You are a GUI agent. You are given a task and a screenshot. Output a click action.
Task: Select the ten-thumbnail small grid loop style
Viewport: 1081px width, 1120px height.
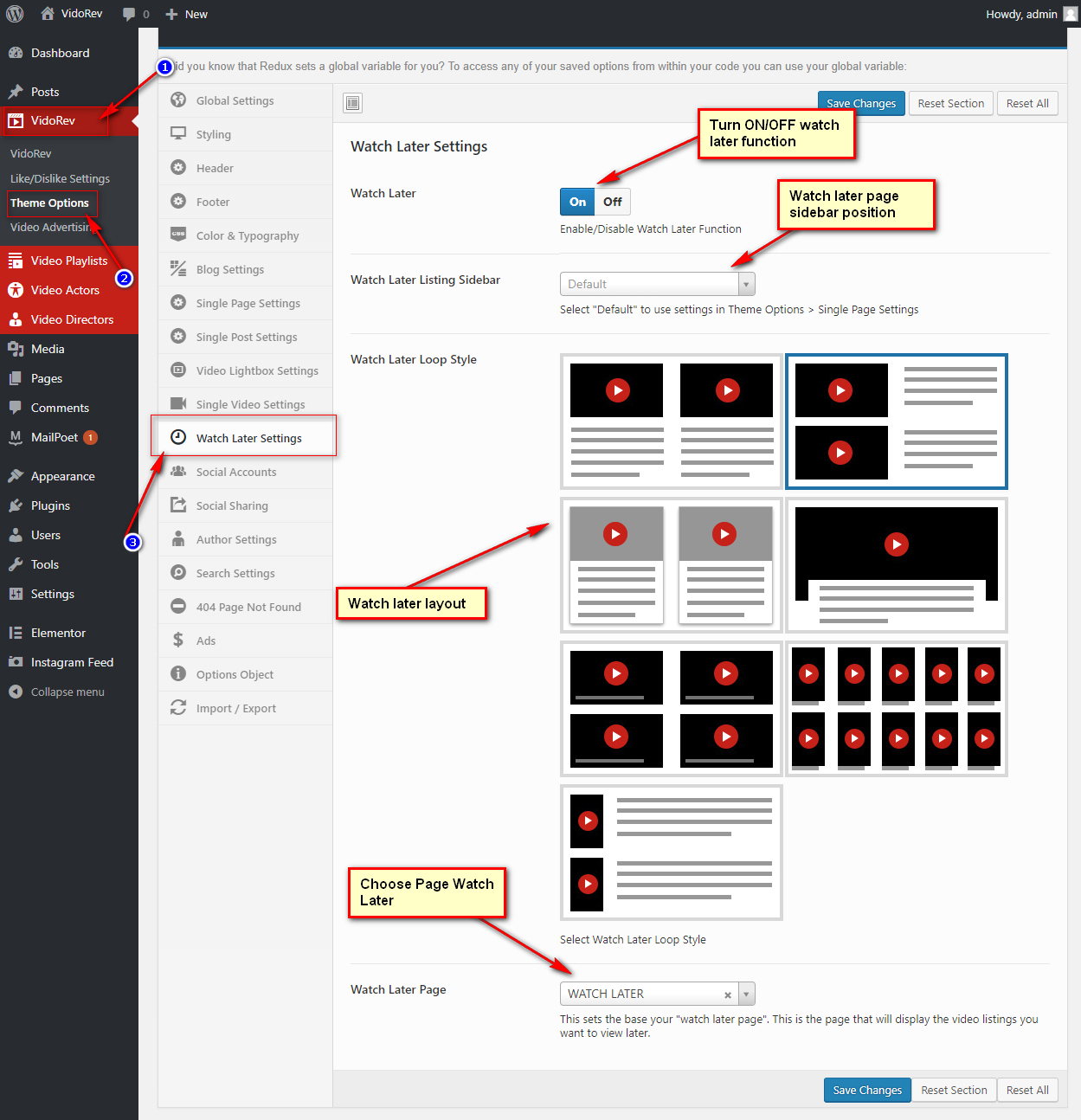[896, 709]
